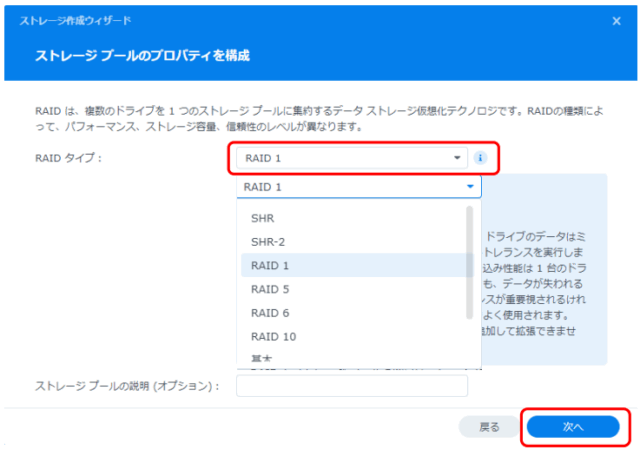Choose SHR-2 in the RAID type list
640x456 pixels.
[268, 241]
